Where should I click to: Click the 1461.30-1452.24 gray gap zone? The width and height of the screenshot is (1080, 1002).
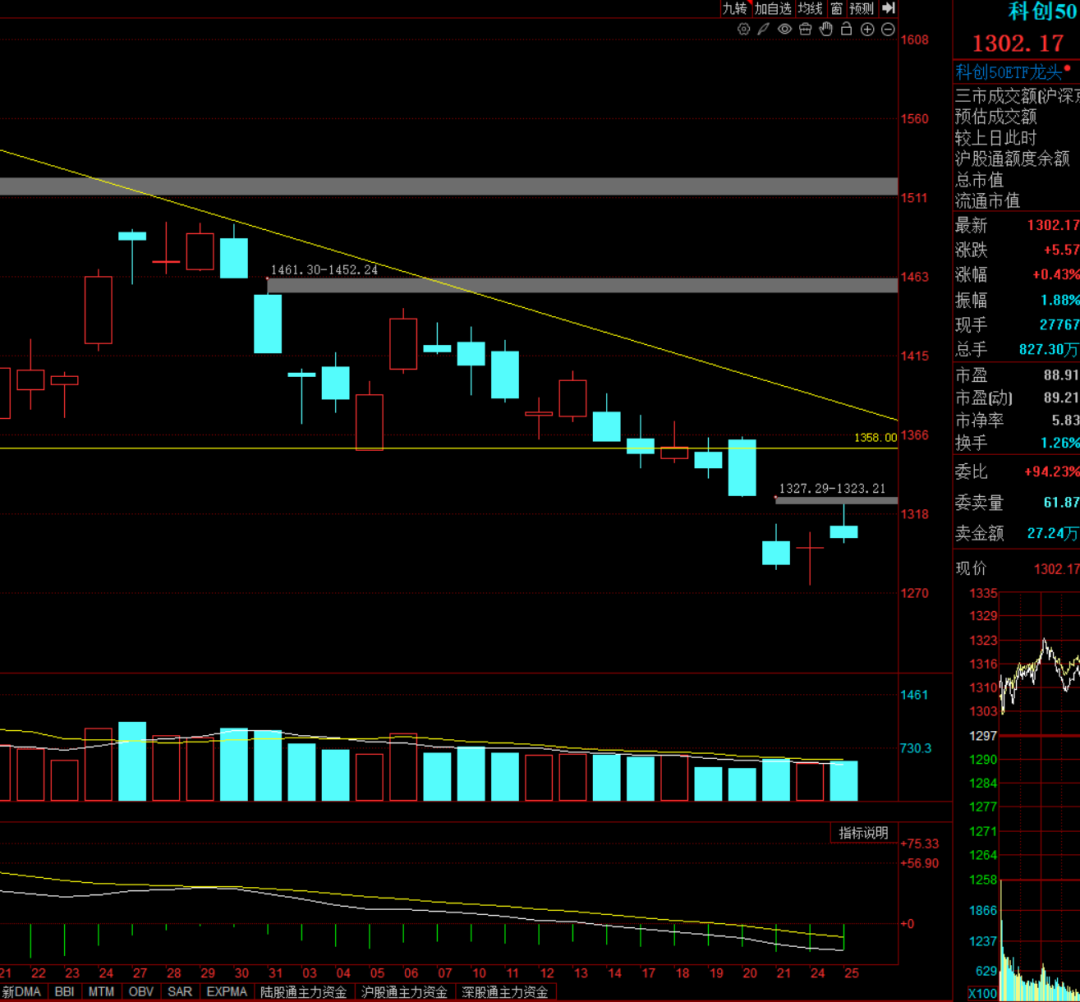tap(582, 285)
